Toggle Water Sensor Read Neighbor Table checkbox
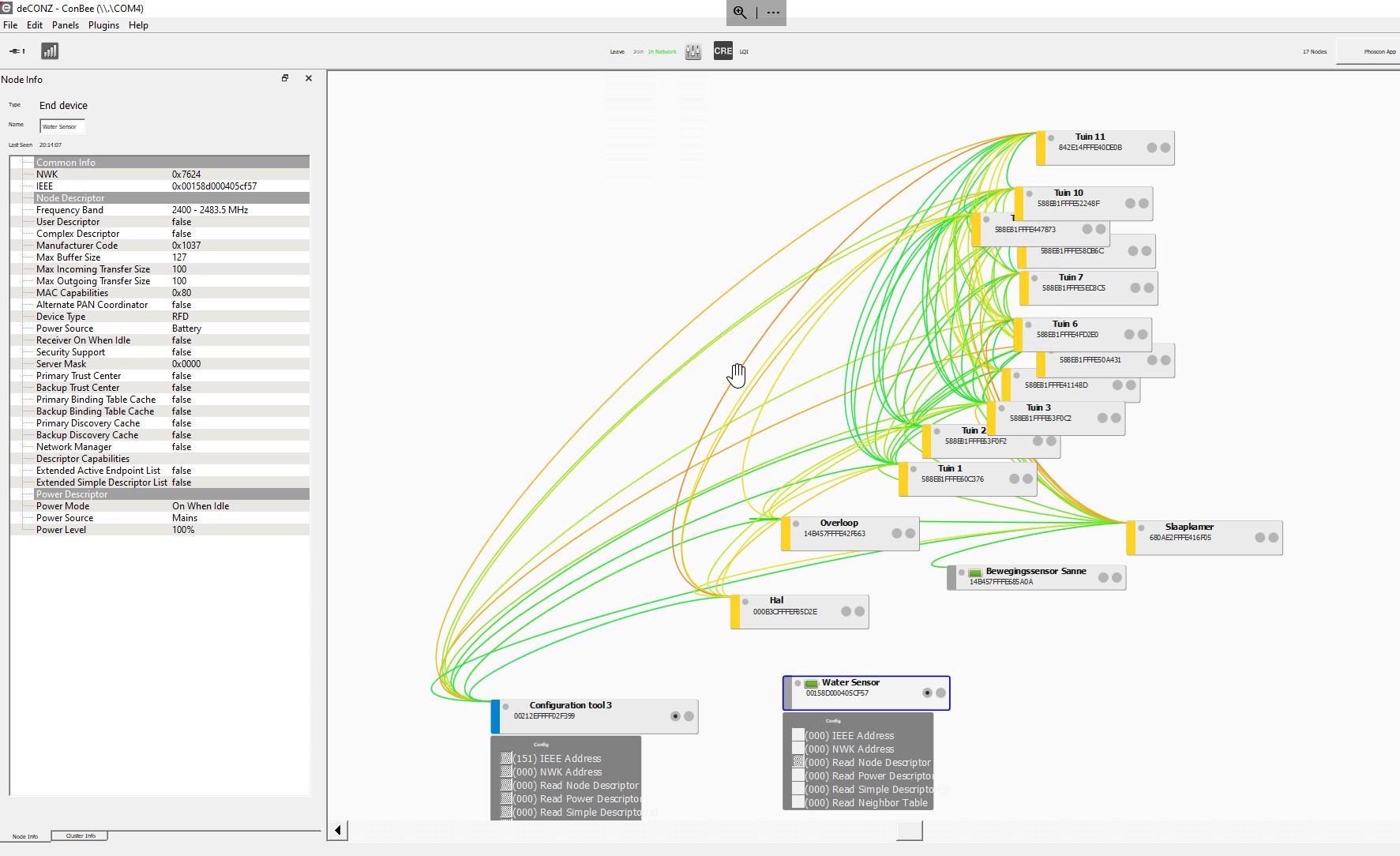 pos(798,802)
